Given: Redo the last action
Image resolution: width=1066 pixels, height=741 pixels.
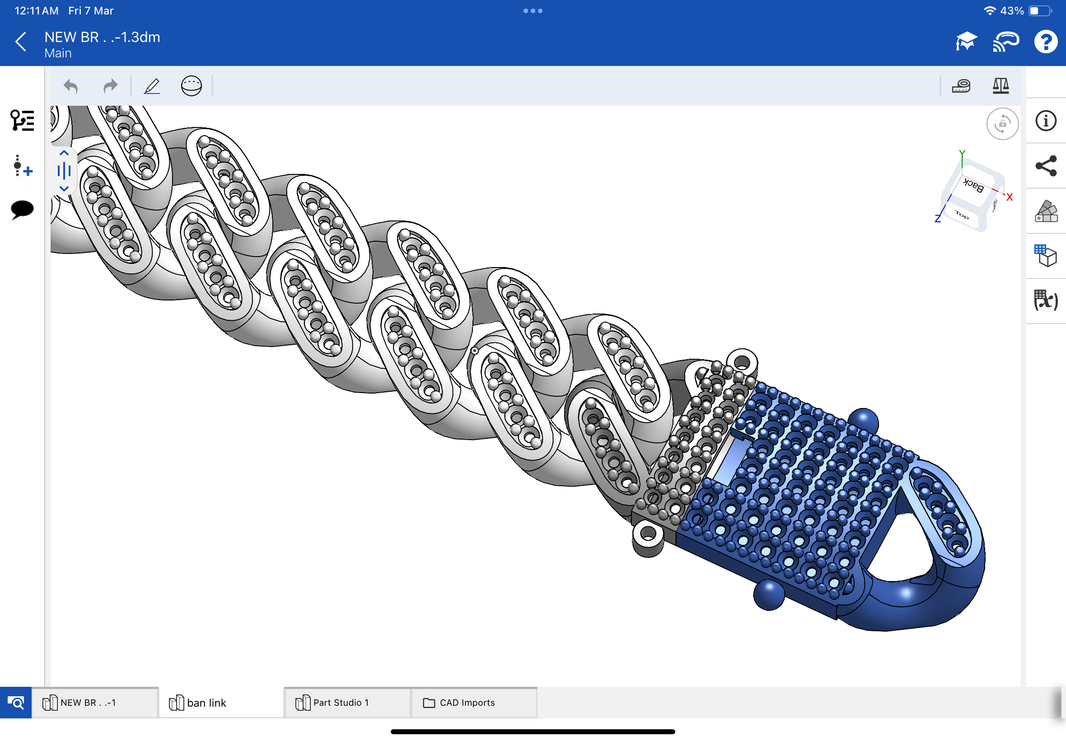Looking at the screenshot, I should click(110, 86).
